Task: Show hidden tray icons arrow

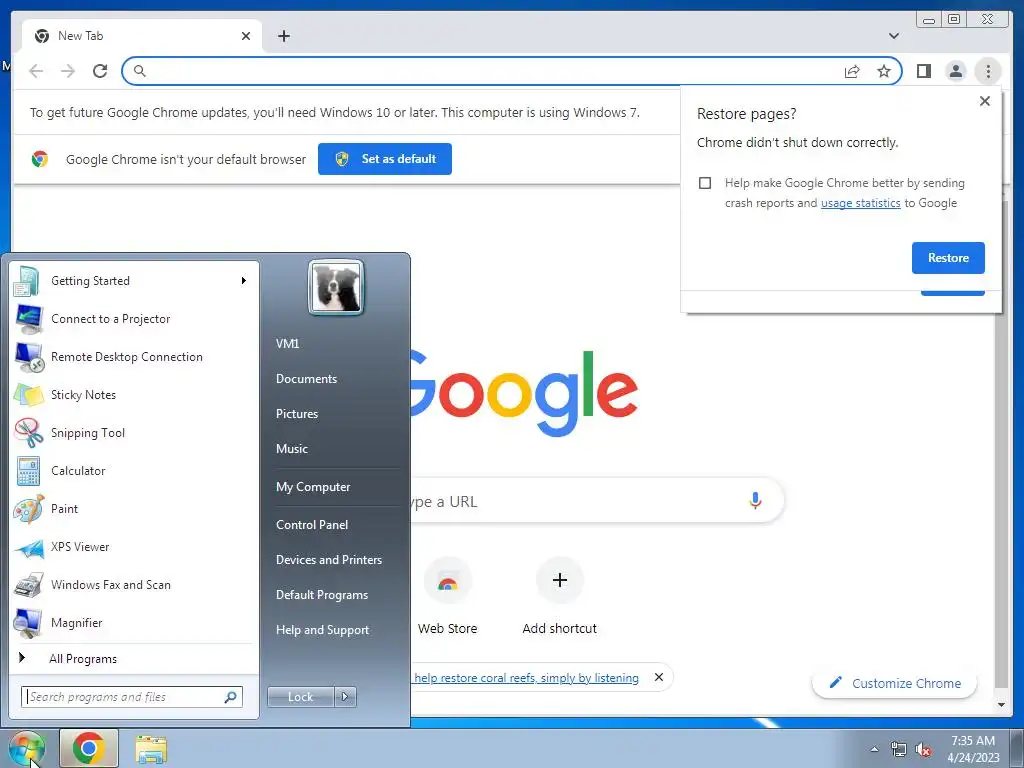Action: pos(874,750)
